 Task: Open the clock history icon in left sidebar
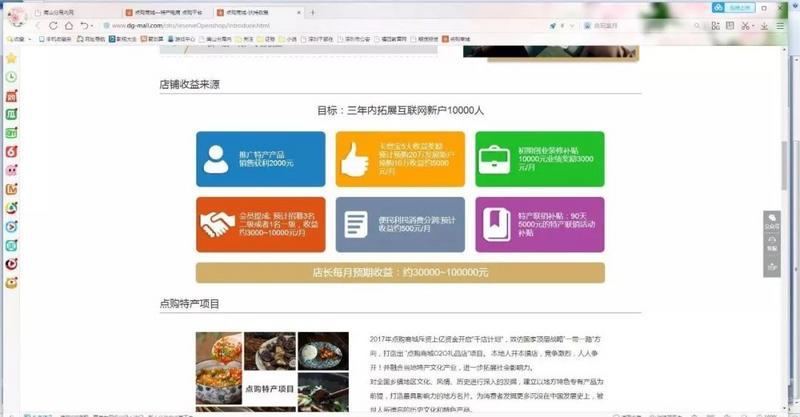point(11,77)
